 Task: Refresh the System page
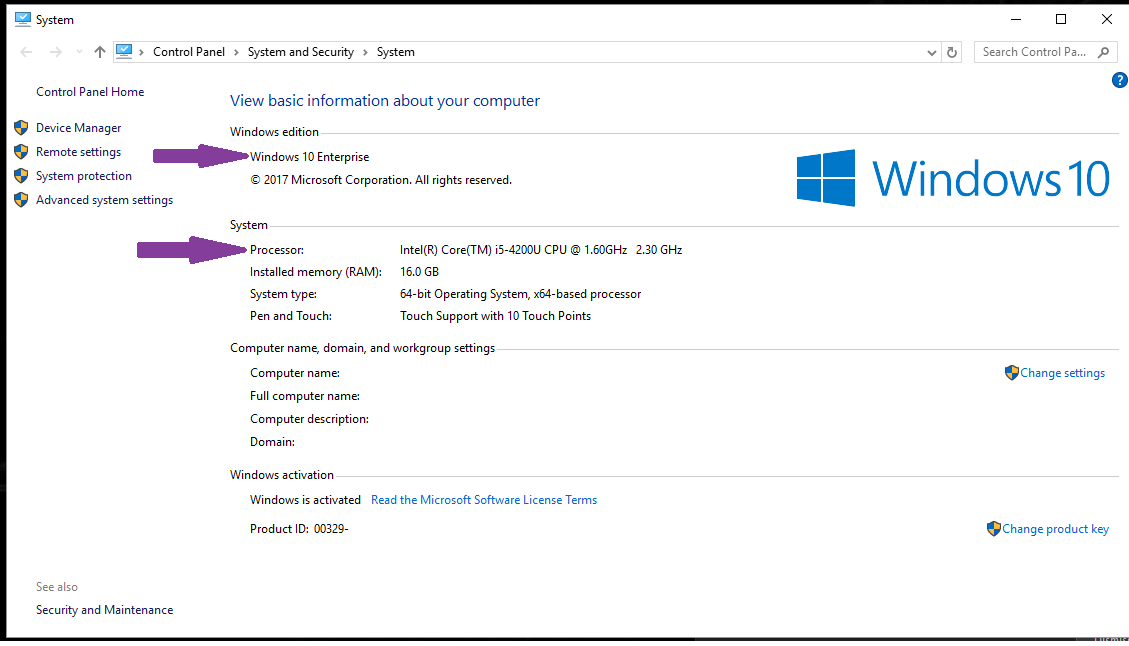[x=952, y=52]
